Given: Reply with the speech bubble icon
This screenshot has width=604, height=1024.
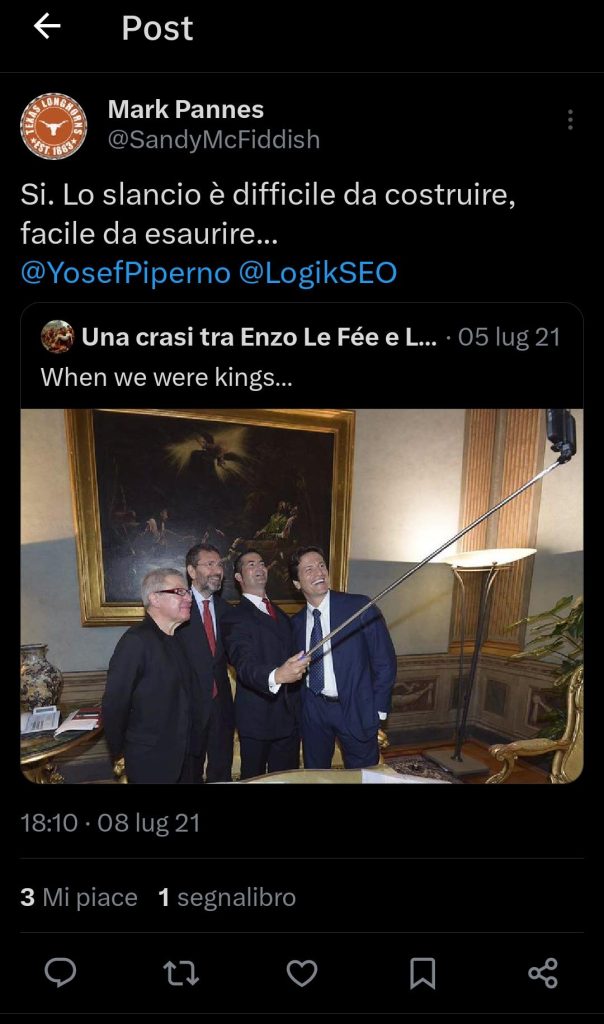Looking at the screenshot, I should coord(60,973).
